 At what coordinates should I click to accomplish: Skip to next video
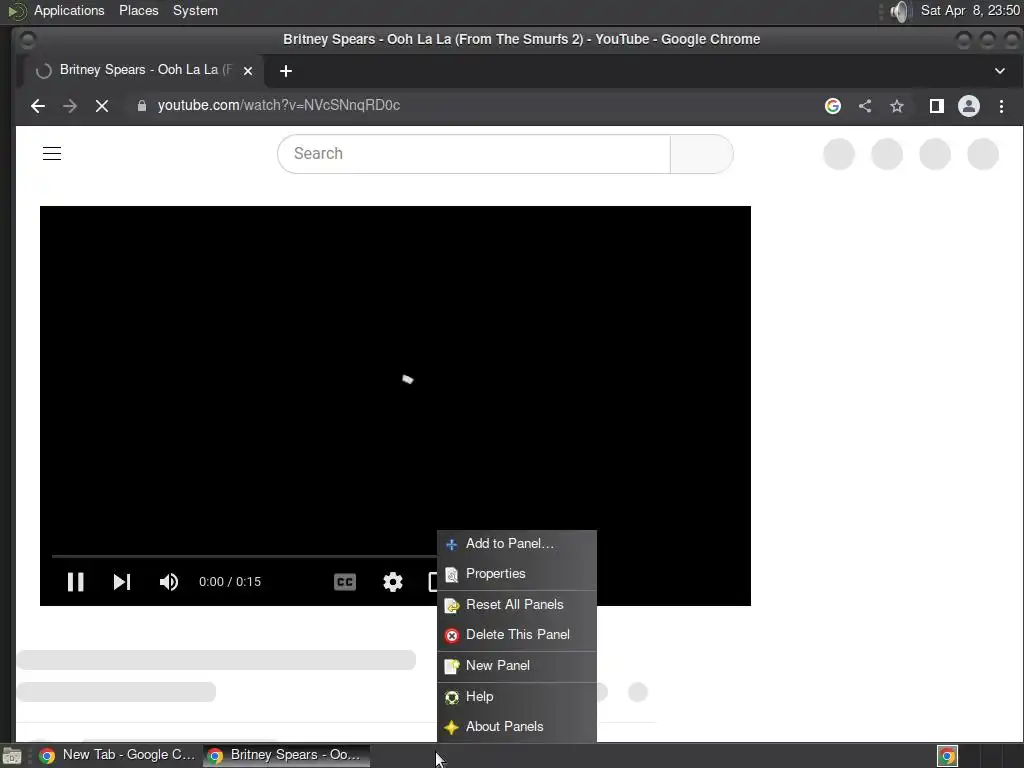coord(121,582)
